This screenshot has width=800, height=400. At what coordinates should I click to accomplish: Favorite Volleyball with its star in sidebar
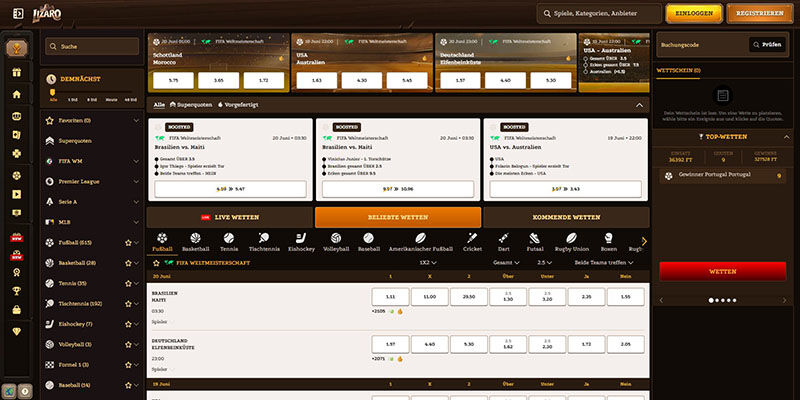pyautogui.click(x=129, y=345)
